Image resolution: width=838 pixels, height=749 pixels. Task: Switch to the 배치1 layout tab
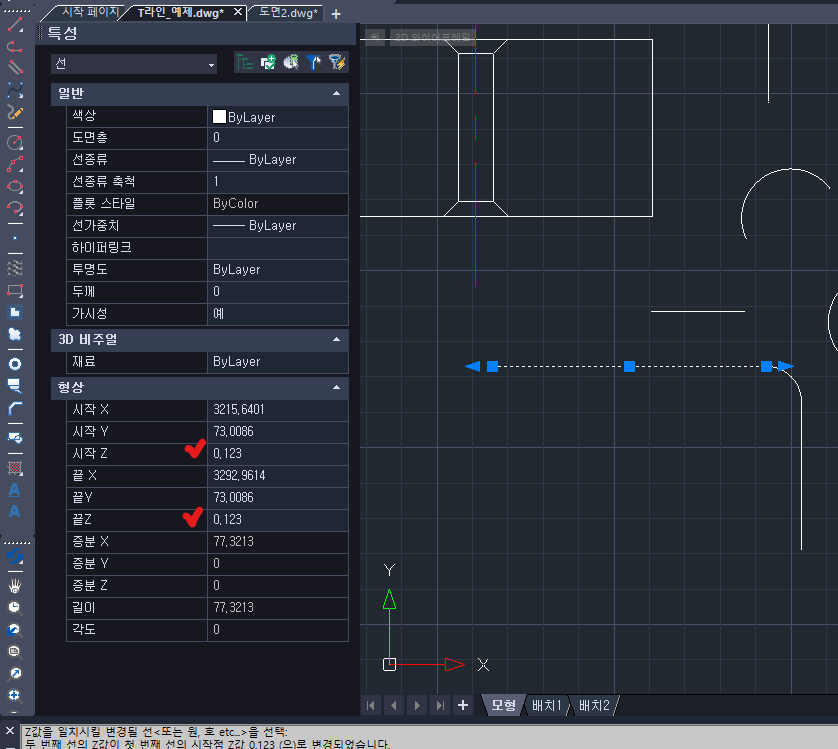point(546,705)
